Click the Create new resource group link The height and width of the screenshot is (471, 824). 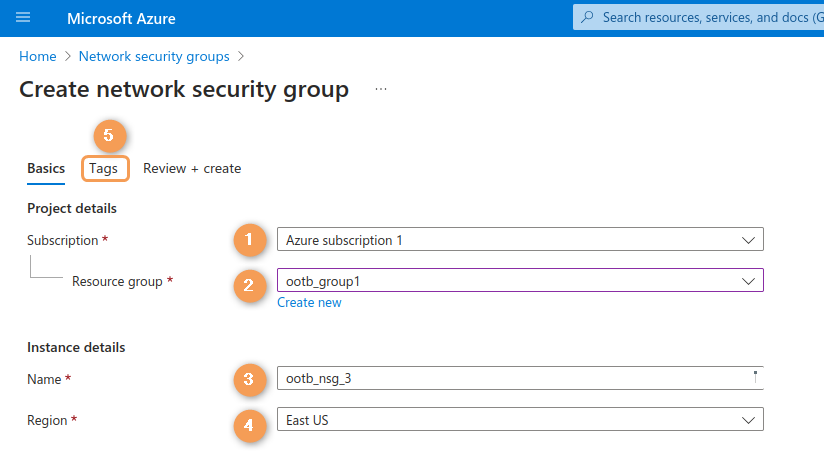click(309, 302)
